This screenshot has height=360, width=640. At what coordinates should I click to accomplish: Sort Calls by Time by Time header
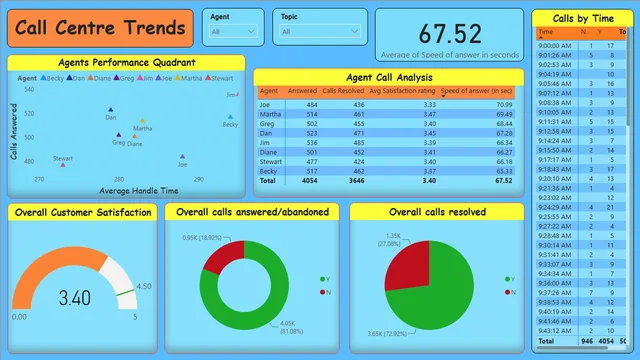point(545,32)
